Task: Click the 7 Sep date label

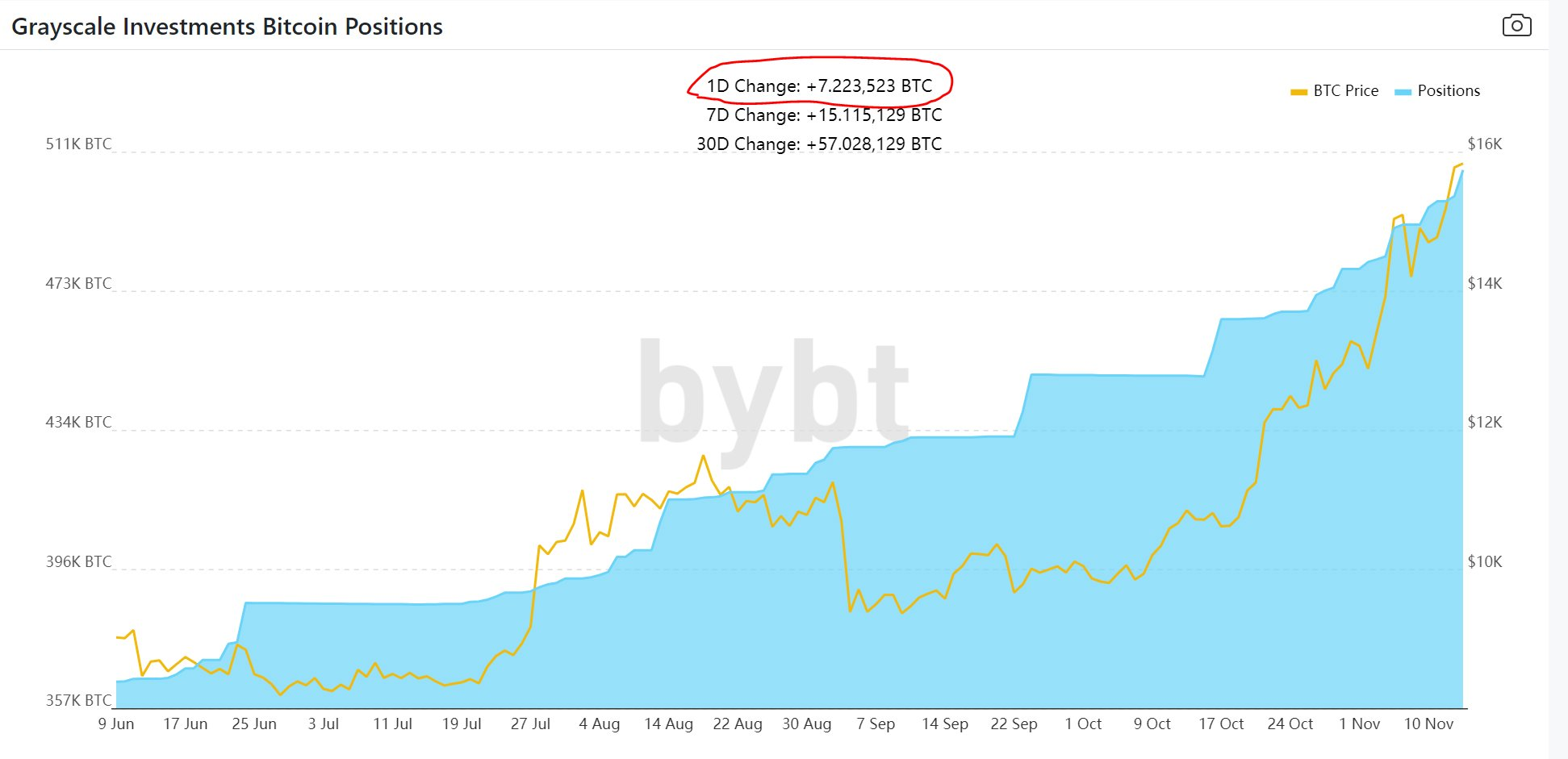Action: point(876,724)
